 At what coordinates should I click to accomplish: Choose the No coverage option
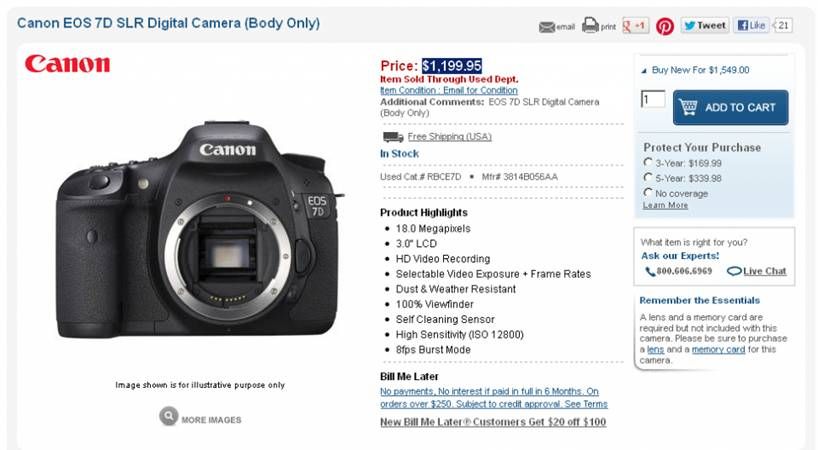click(x=647, y=192)
